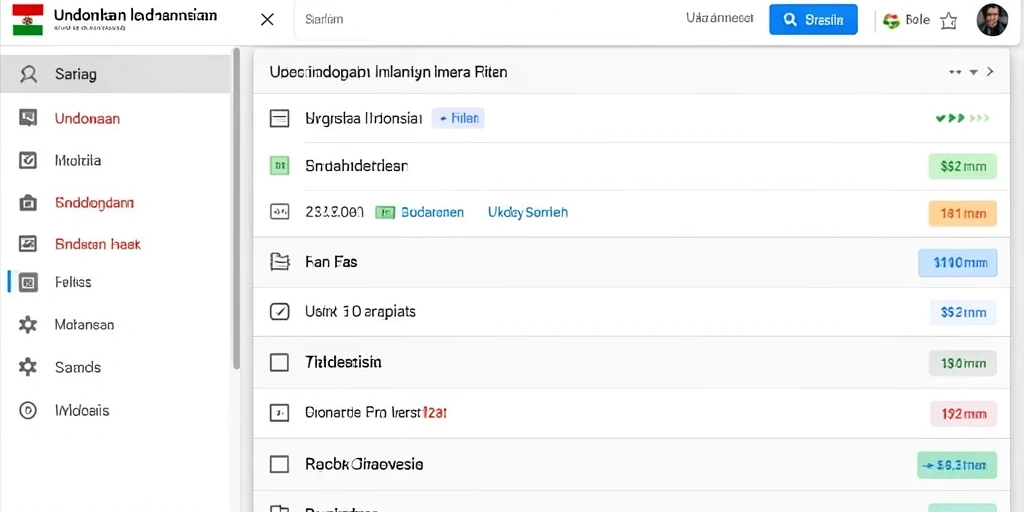
Task: Open the Uläännecet link in header
Action: [720, 18]
